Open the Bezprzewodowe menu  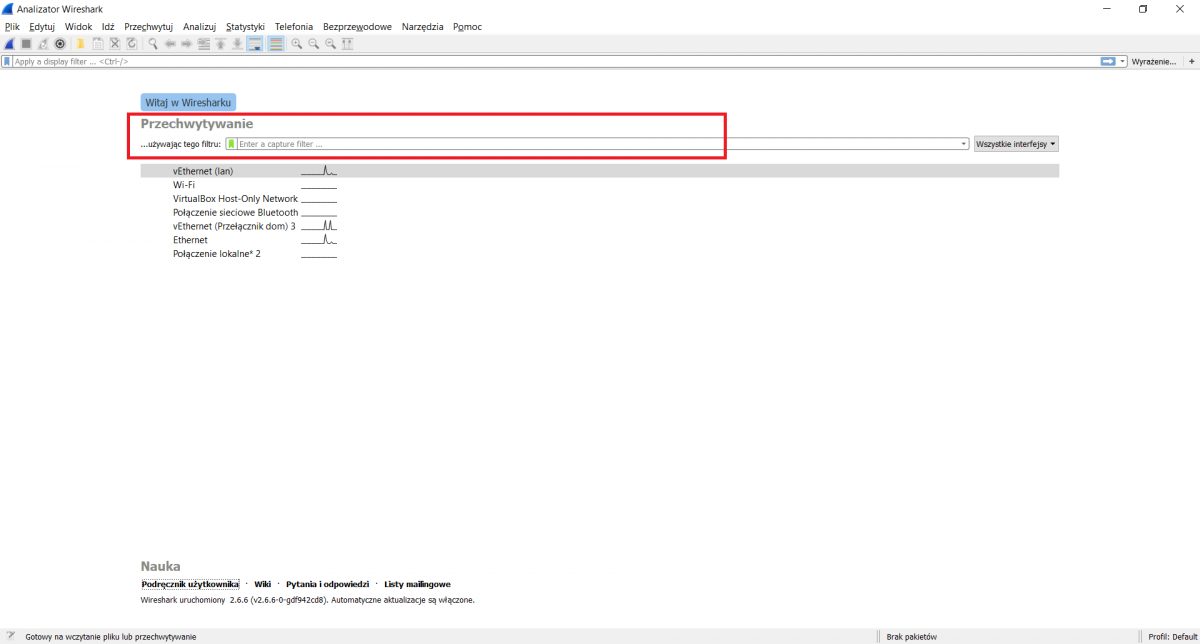(357, 27)
